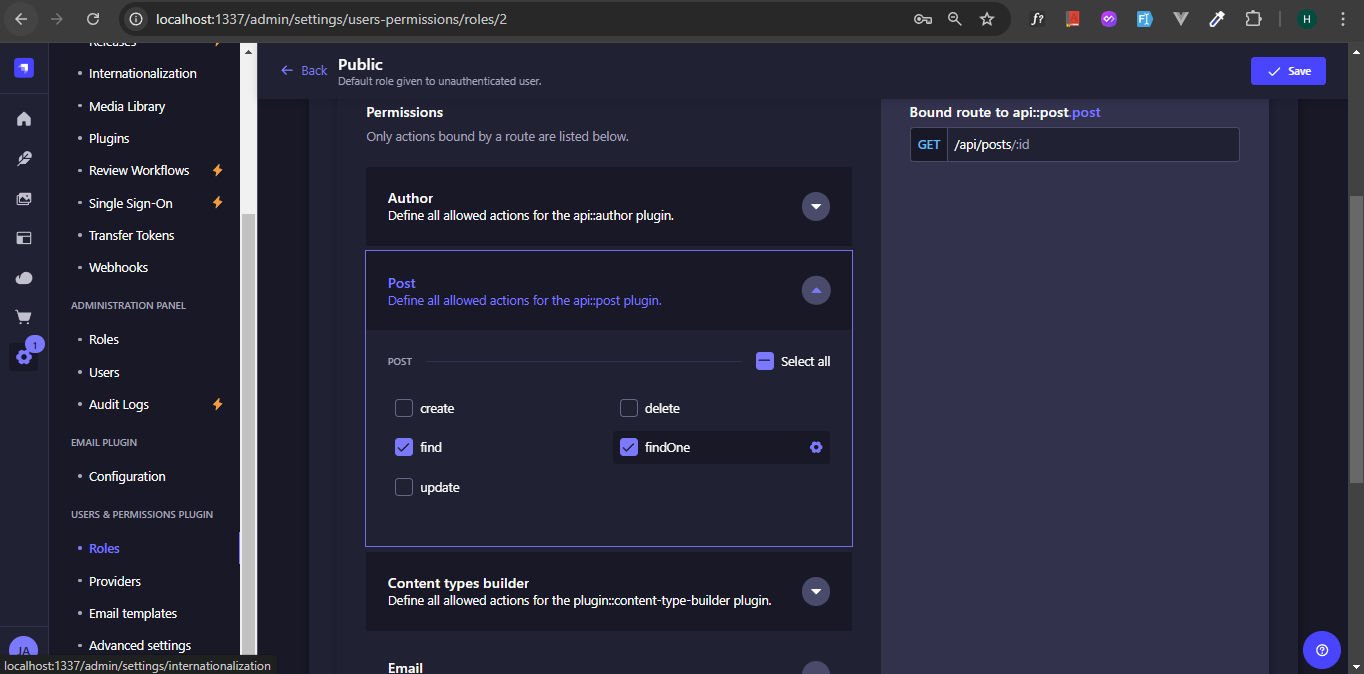
Task: Go to Email templates settings
Action: pos(133,613)
